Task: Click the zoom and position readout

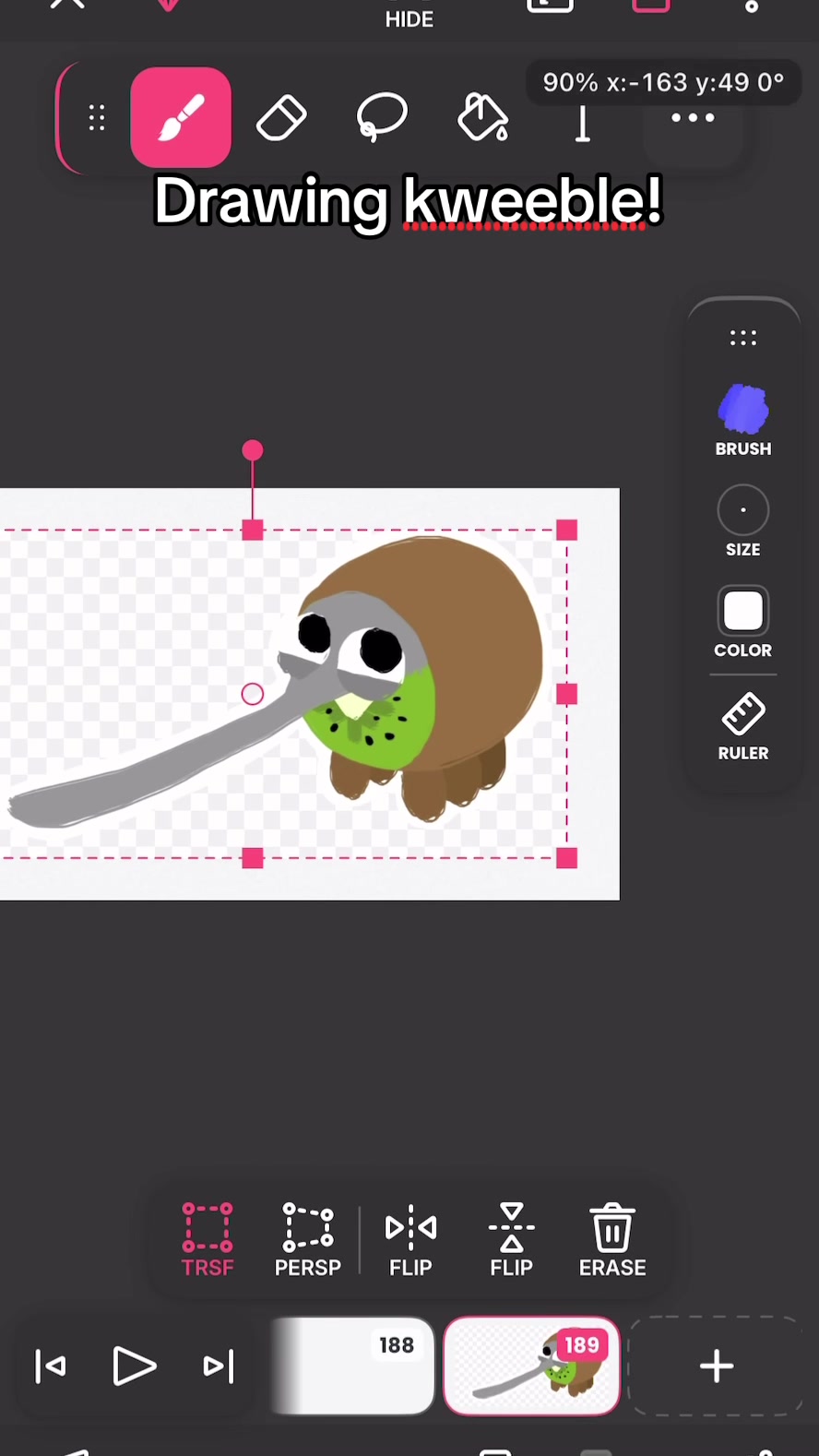Action: (x=664, y=83)
